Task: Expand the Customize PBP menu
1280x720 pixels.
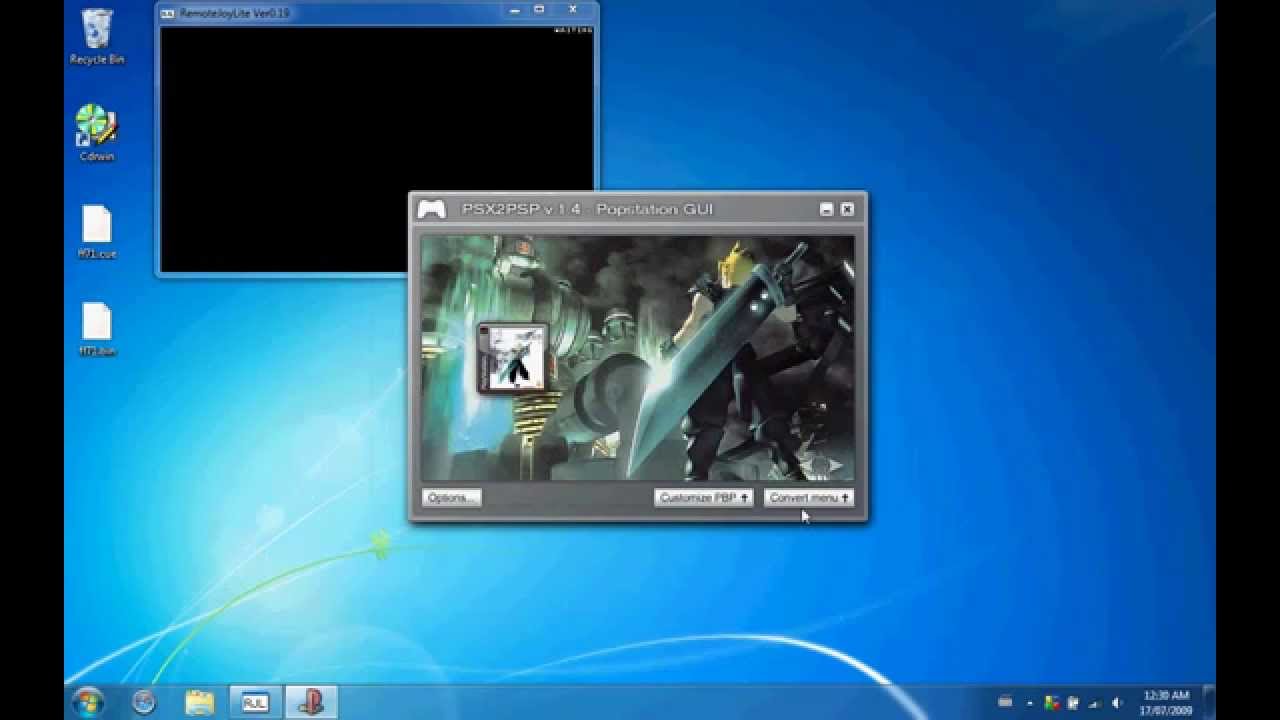Action: coord(704,497)
